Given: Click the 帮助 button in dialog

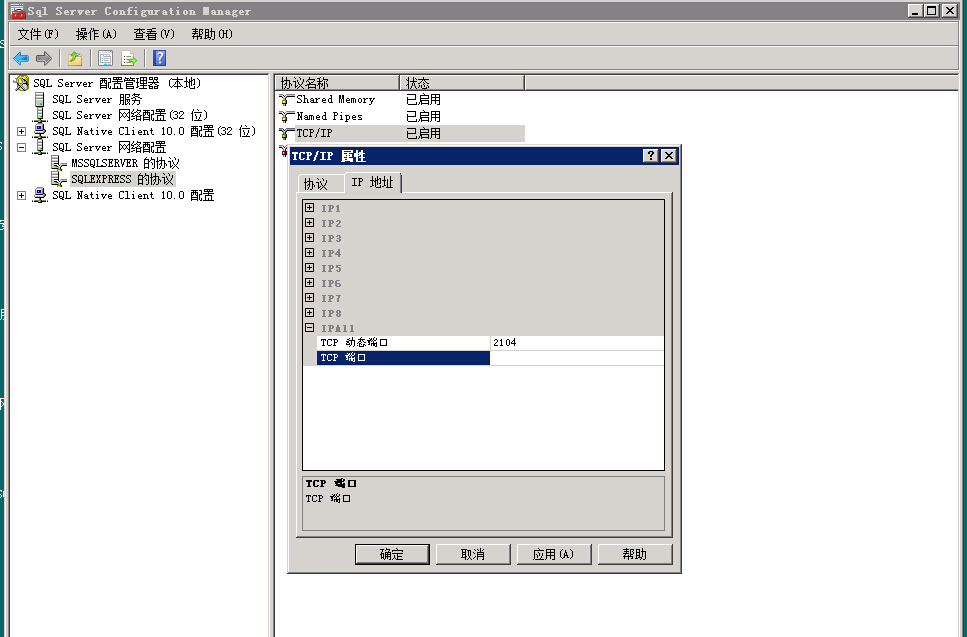Looking at the screenshot, I should pos(635,554).
